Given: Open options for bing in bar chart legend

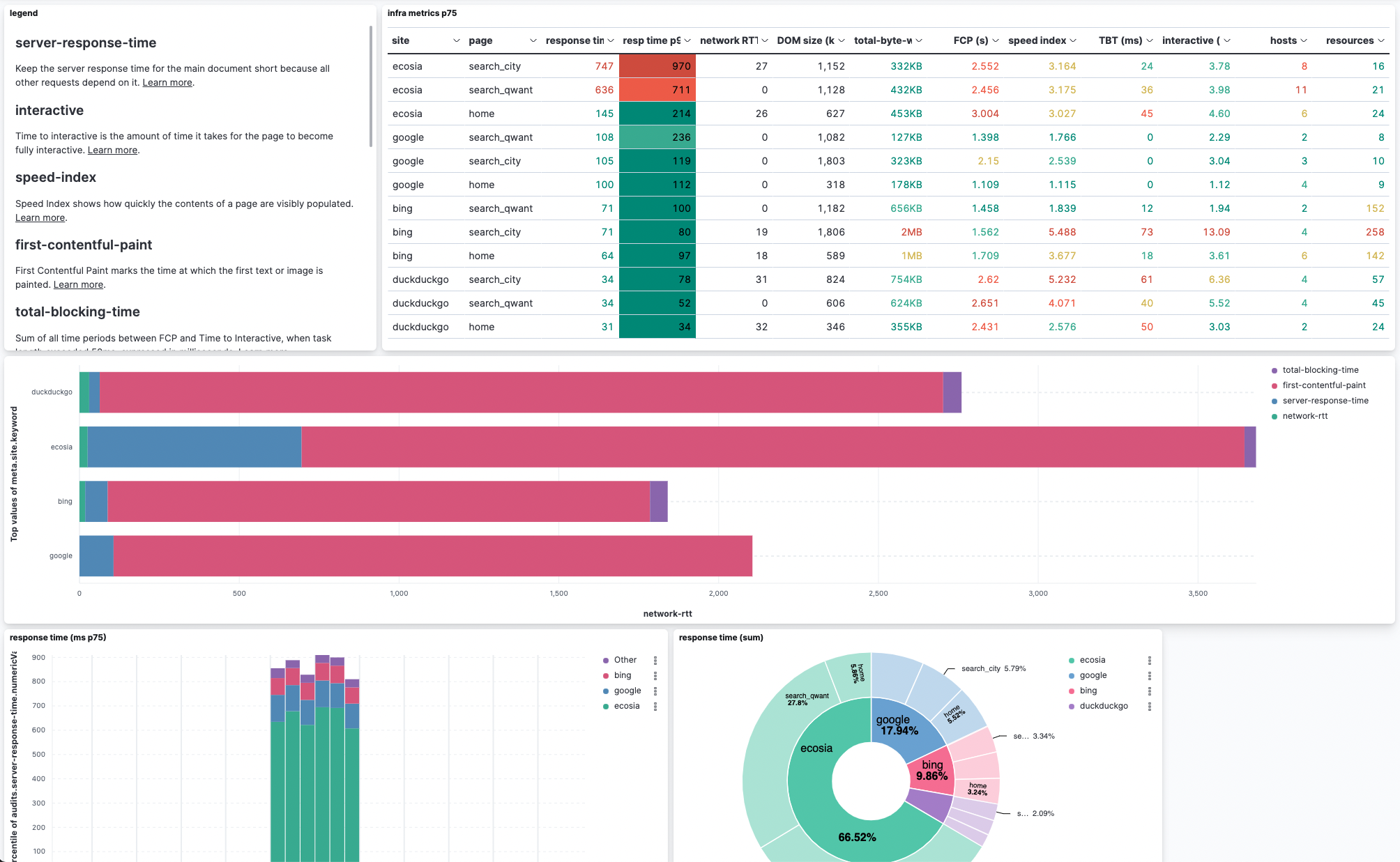Looking at the screenshot, I should (x=655, y=675).
